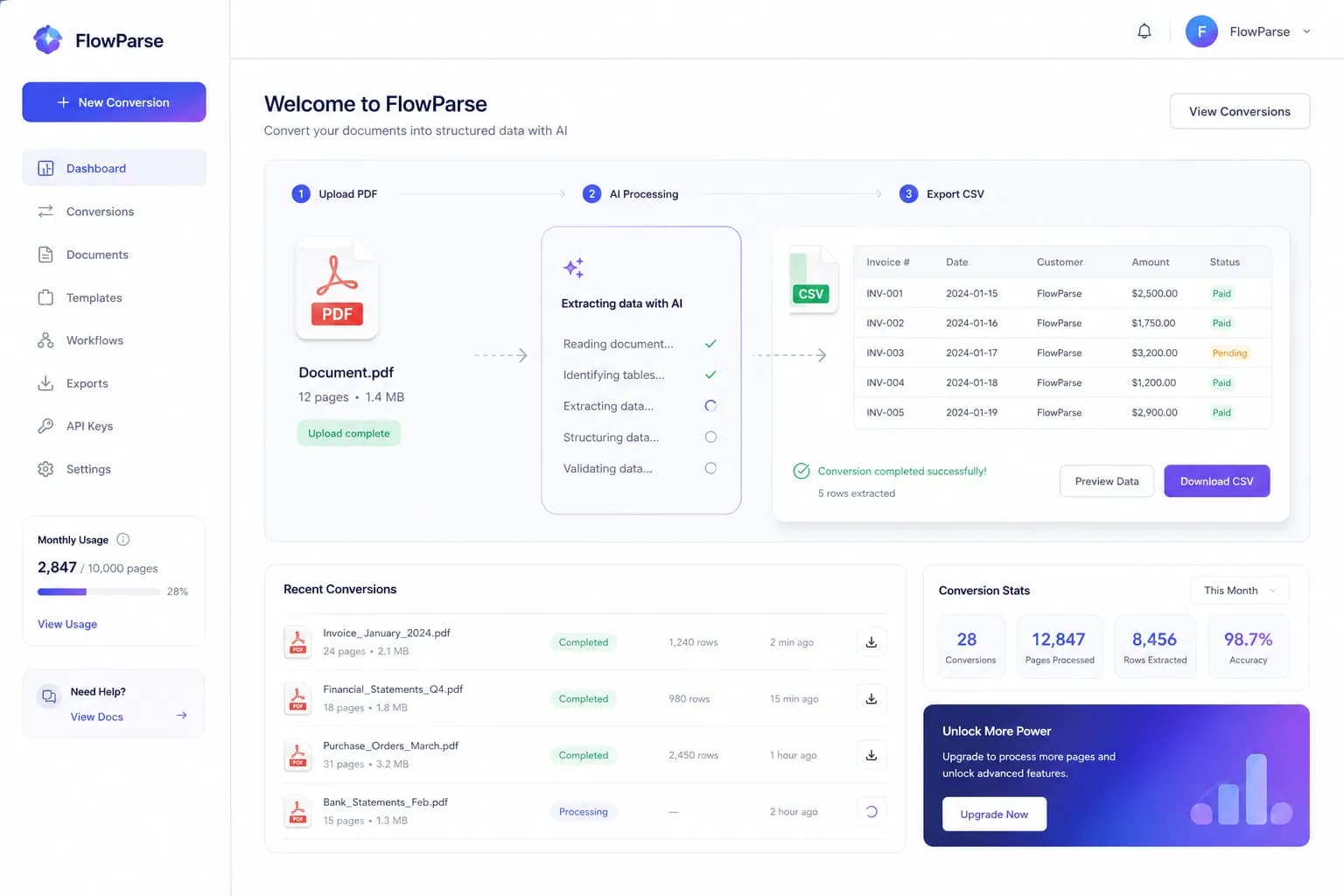The height and width of the screenshot is (896, 1344).
Task: Click the Conversions arrows icon
Action: click(45, 212)
